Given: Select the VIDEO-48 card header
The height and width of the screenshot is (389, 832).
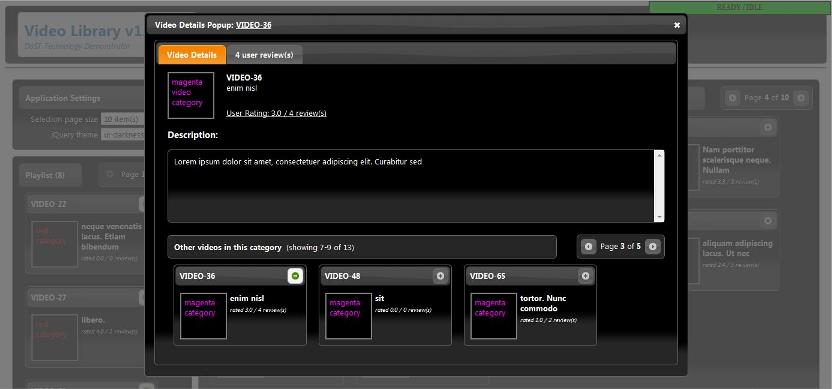Looking at the screenshot, I should 385,276.
